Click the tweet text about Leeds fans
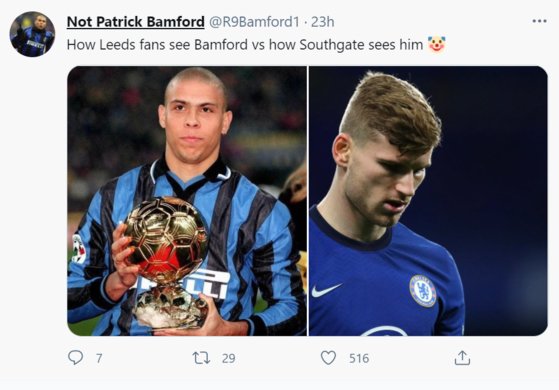 pos(245,45)
